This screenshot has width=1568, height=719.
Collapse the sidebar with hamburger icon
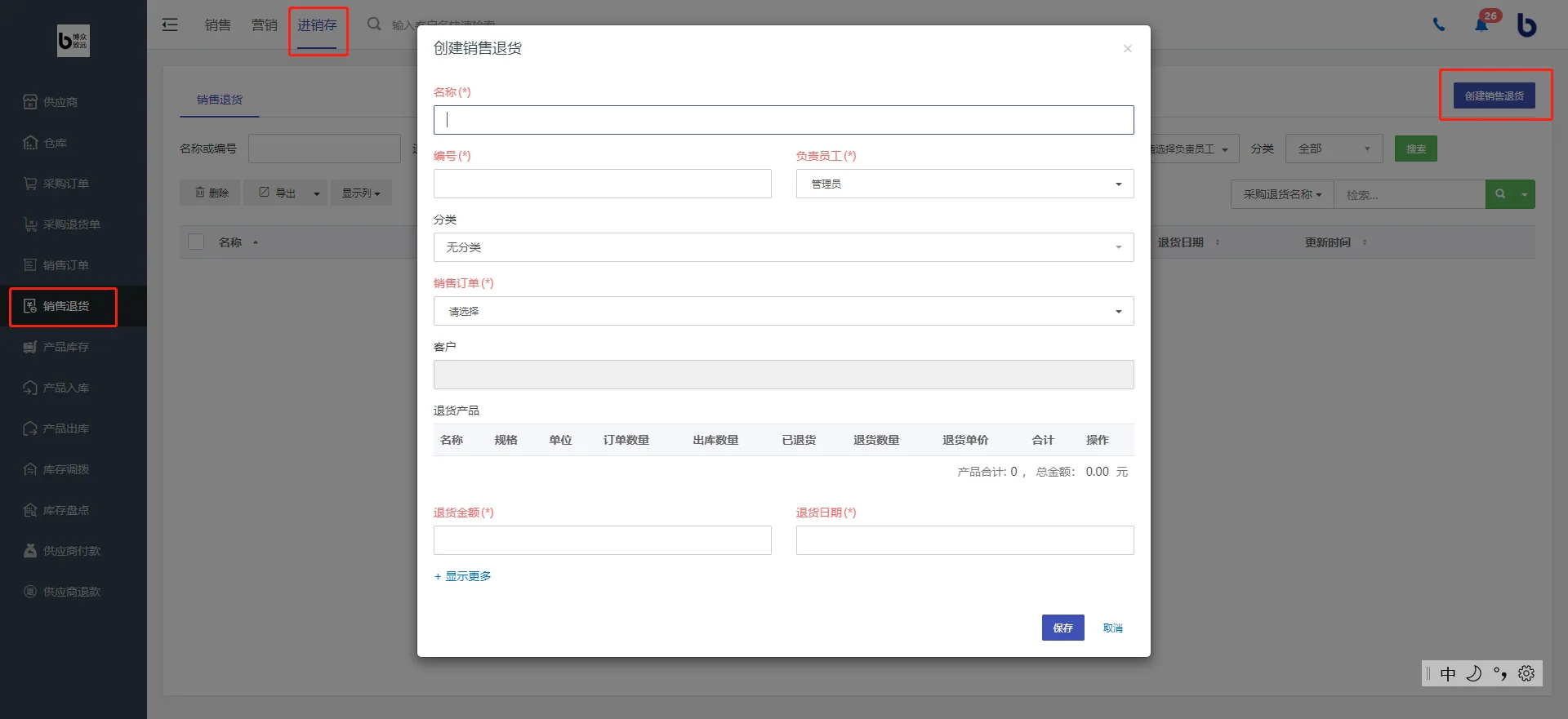coord(170,24)
